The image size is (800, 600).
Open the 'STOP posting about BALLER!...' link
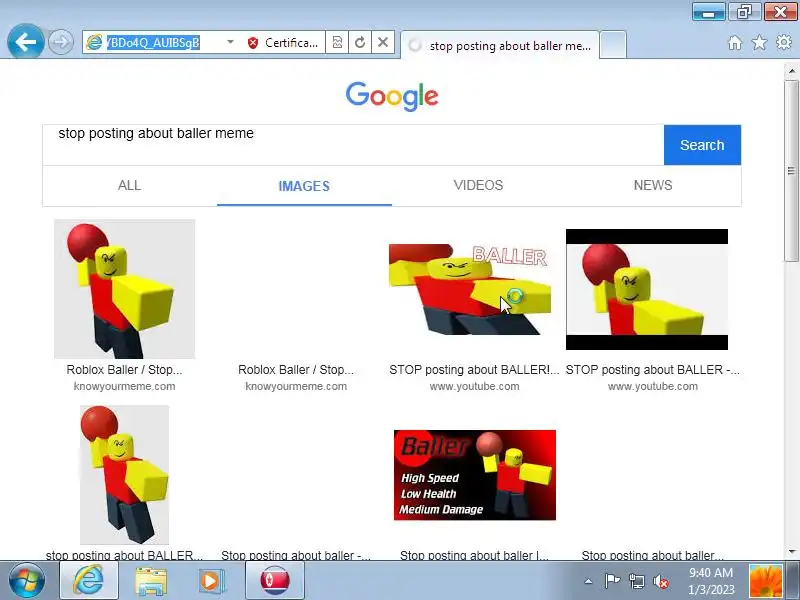[474, 369]
